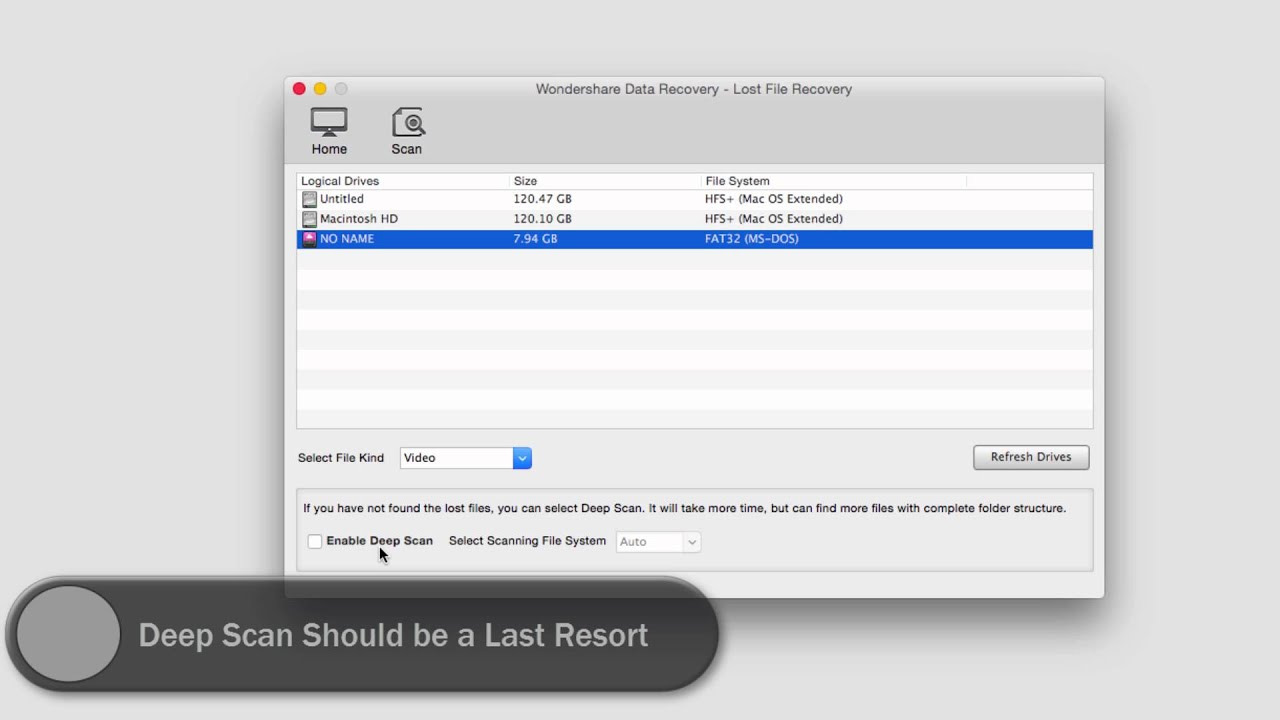Select the Macintosh HD drive icon

(x=309, y=219)
